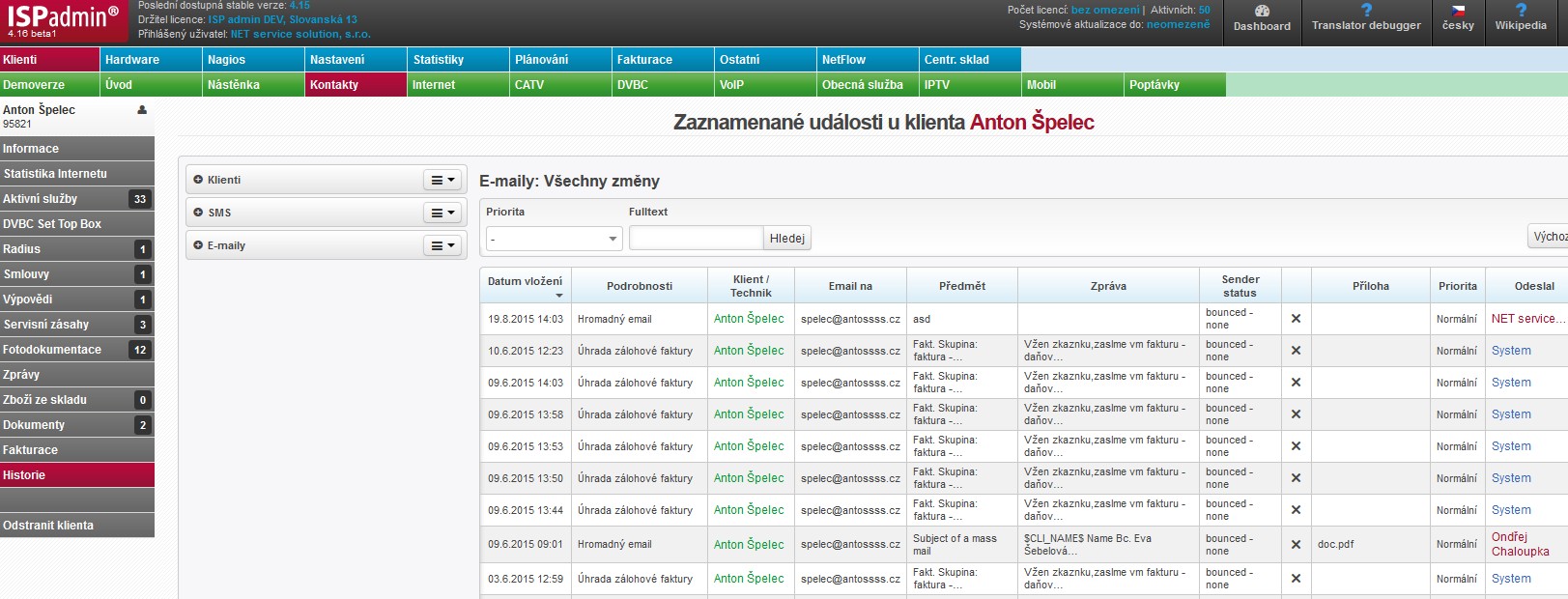
Task: Click X icon in 09.6.2015 14:03 row
Action: tap(1296, 383)
